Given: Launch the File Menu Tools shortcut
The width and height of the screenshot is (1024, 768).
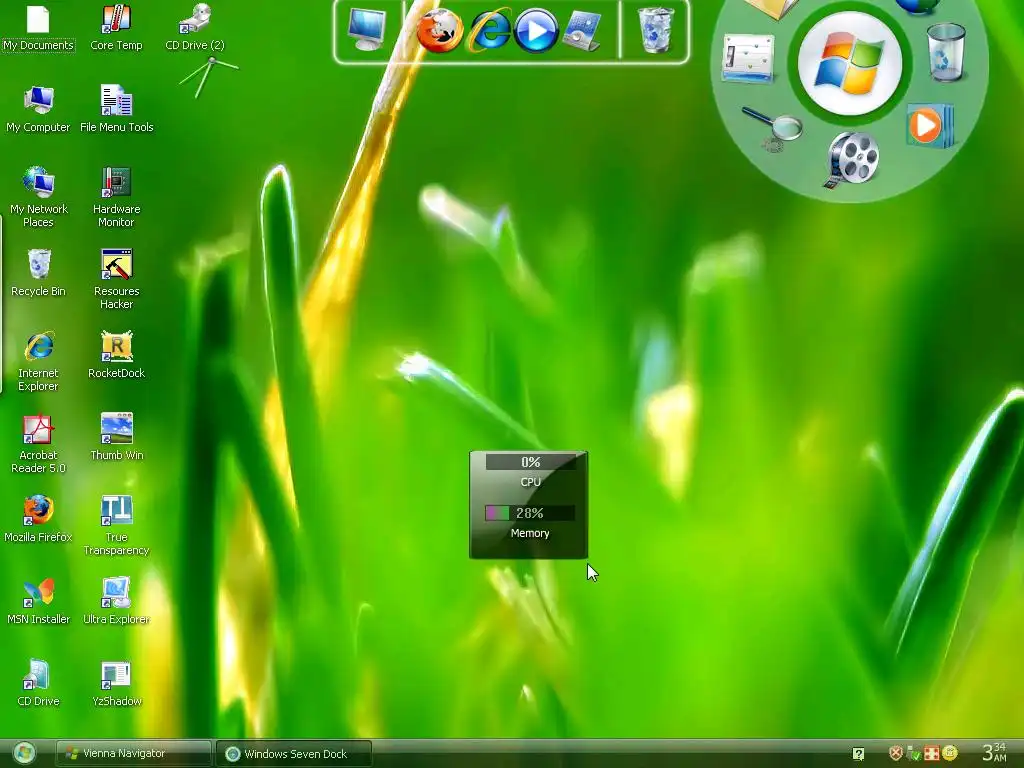Looking at the screenshot, I should point(116,110).
